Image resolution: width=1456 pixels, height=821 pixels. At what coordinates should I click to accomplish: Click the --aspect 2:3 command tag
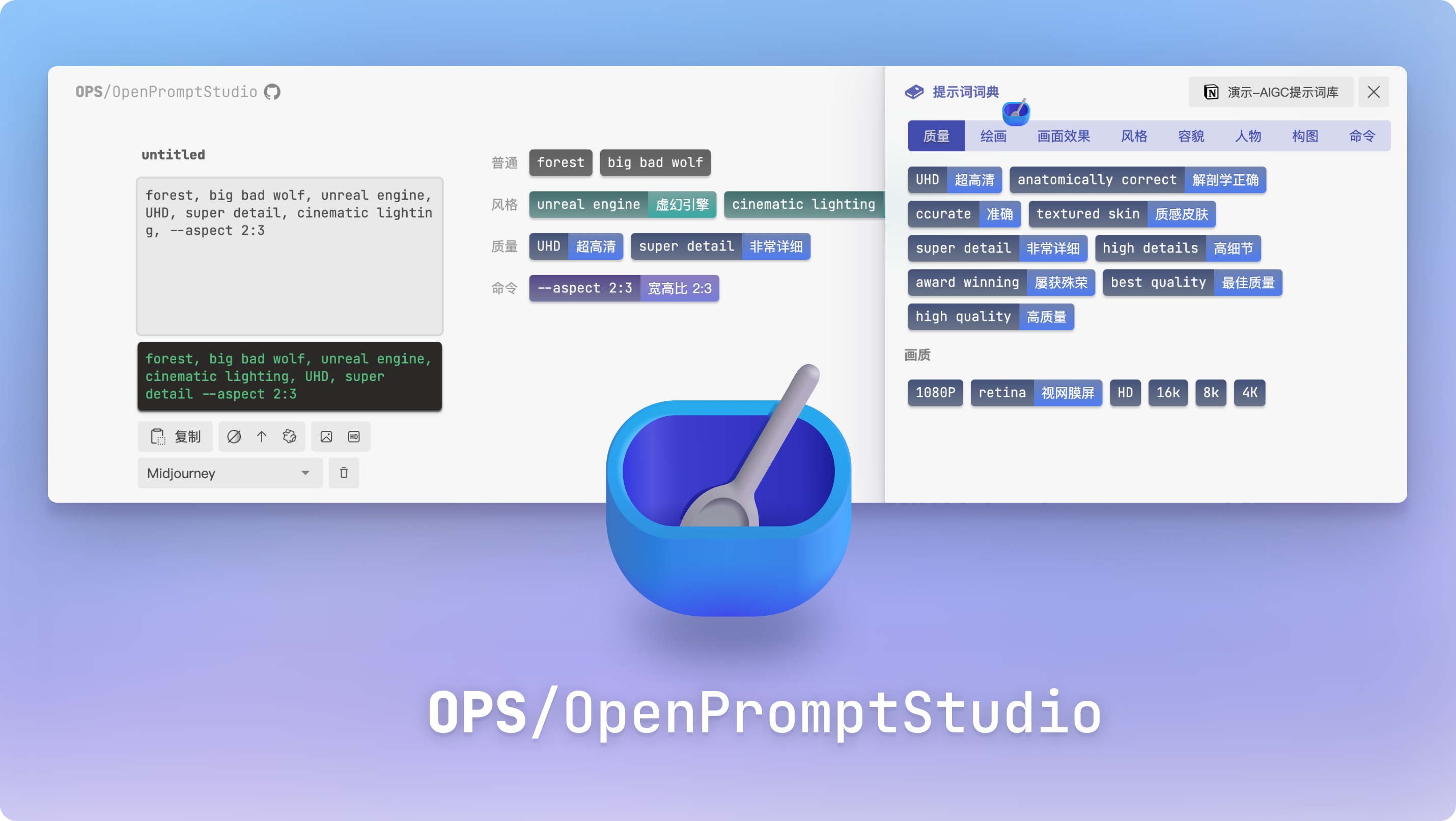[x=584, y=288]
